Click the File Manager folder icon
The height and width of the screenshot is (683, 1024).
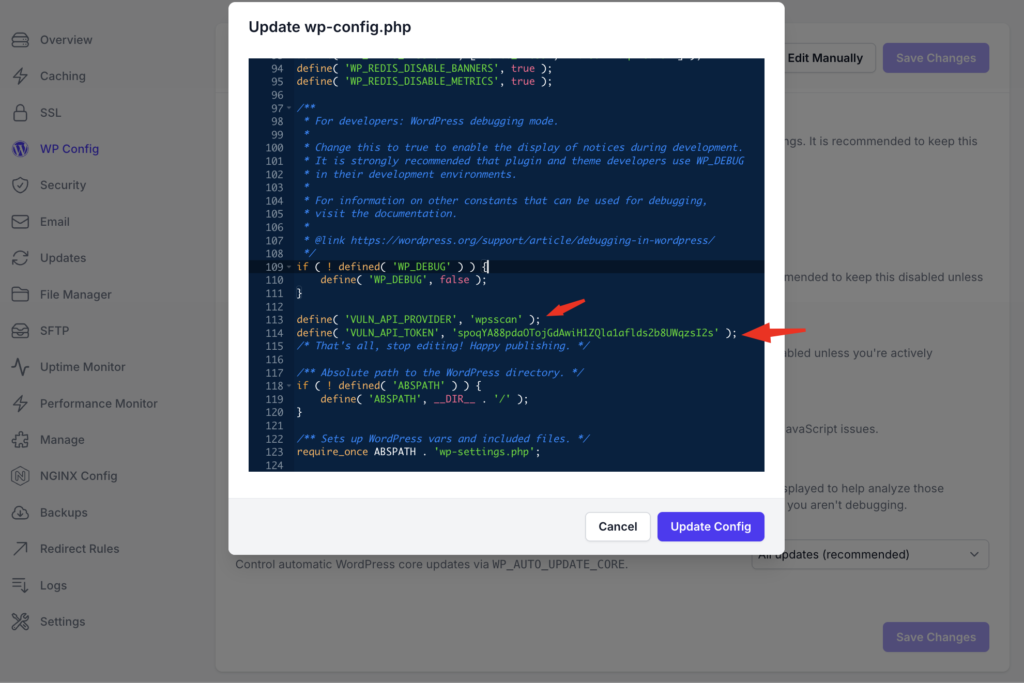click(20, 295)
